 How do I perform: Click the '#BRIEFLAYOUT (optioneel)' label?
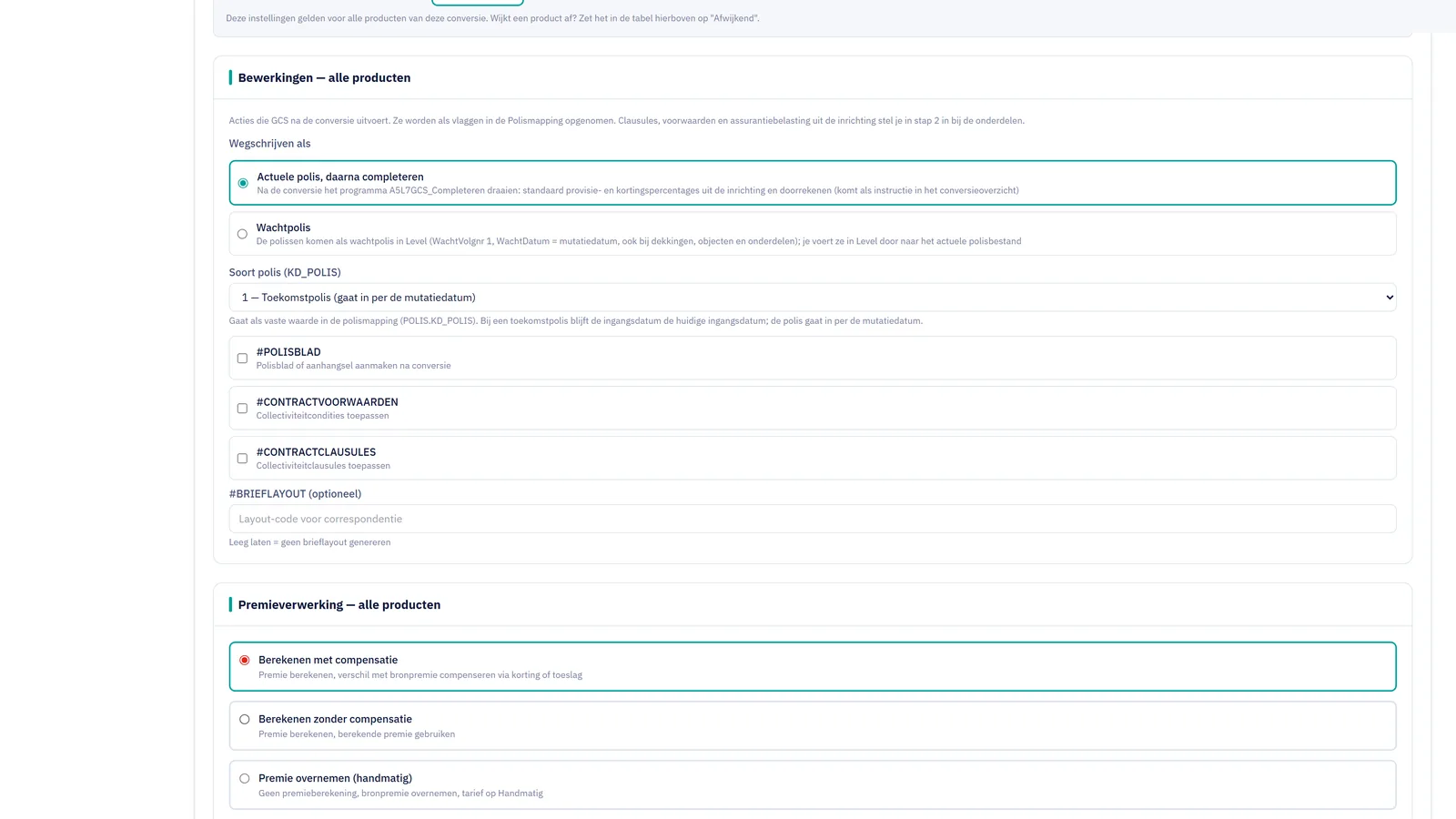click(295, 494)
